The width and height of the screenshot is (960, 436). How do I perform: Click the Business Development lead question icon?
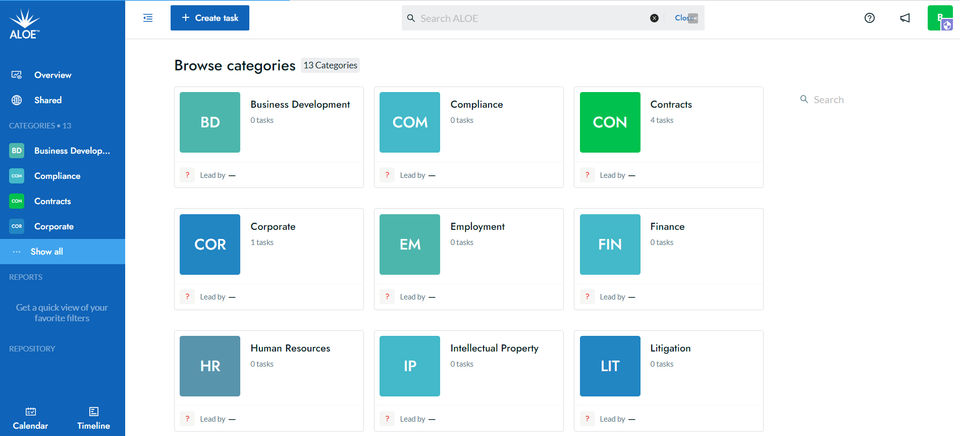pyautogui.click(x=187, y=175)
